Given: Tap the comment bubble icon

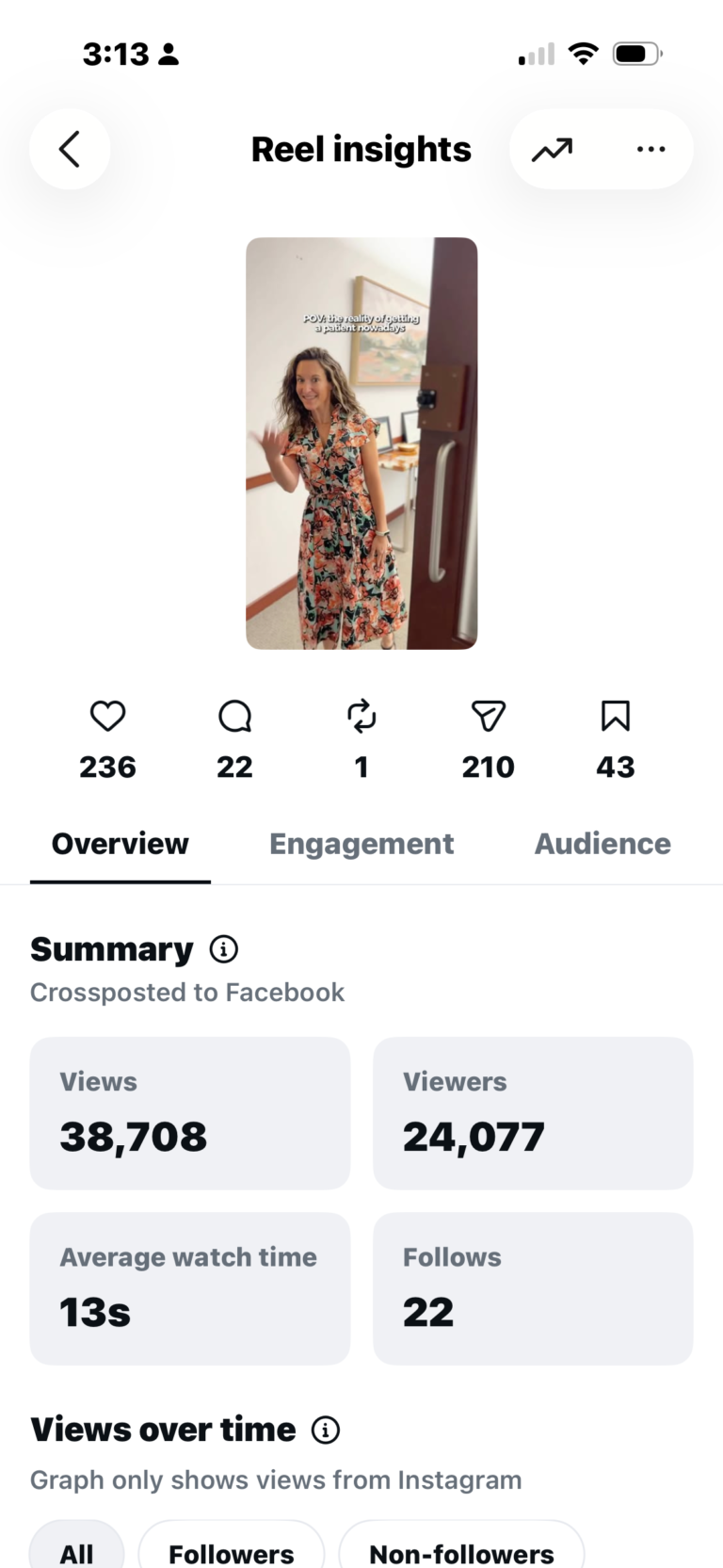Looking at the screenshot, I should (x=234, y=716).
